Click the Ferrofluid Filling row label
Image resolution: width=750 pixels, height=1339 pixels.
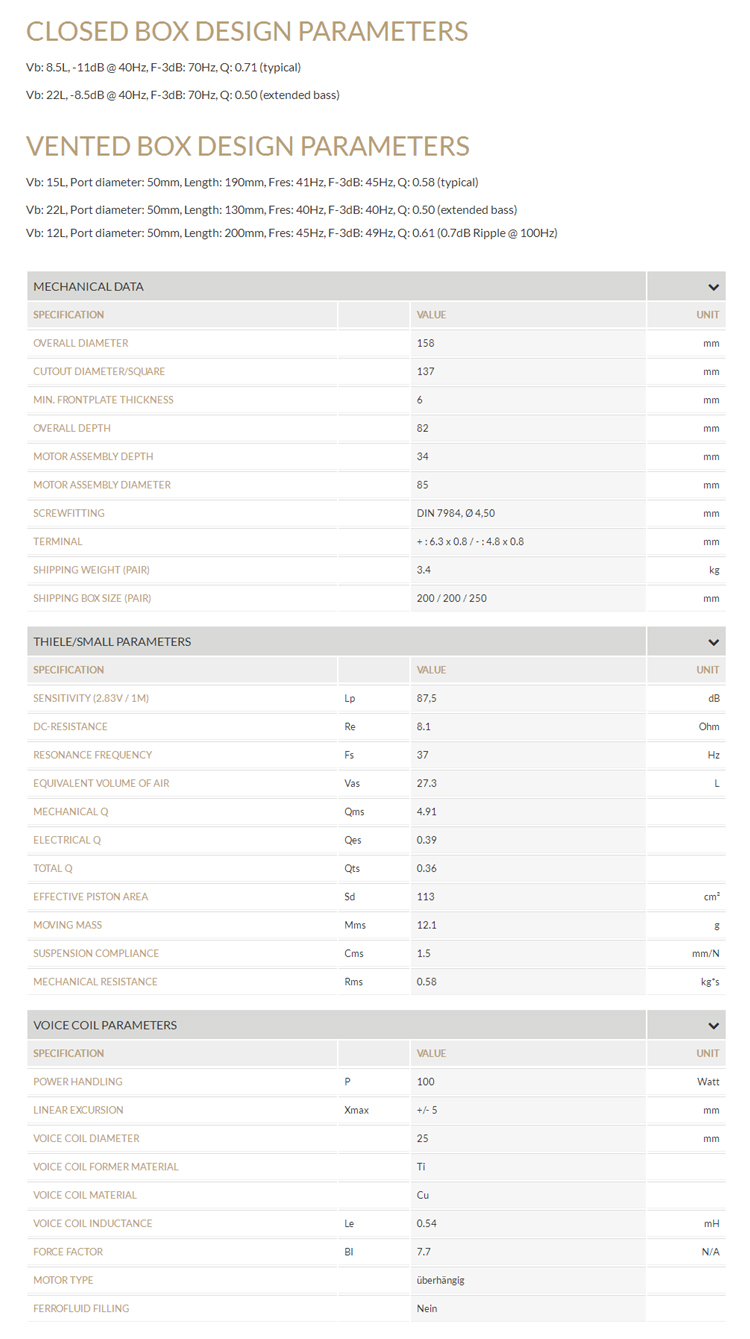pos(81,1309)
